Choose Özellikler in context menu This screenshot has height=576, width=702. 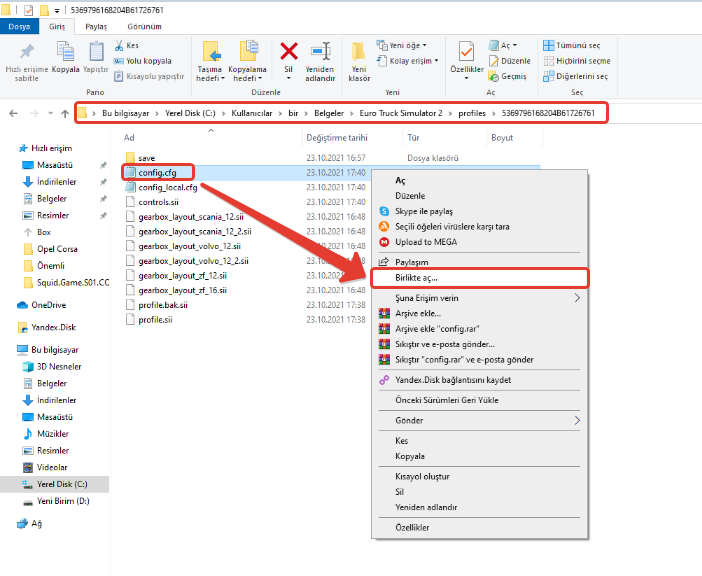479,528
